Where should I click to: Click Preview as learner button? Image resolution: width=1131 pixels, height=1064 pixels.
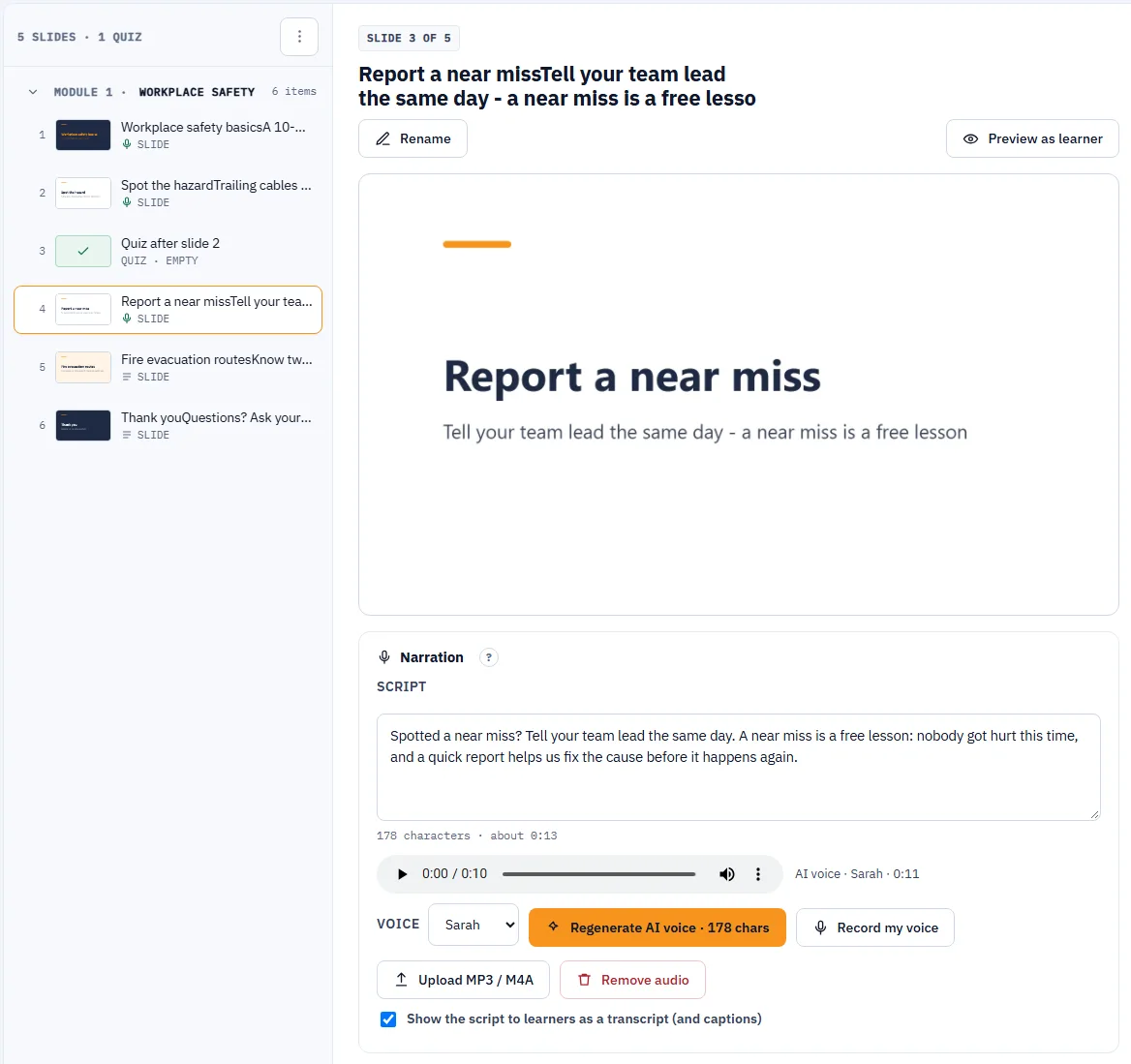point(1032,138)
